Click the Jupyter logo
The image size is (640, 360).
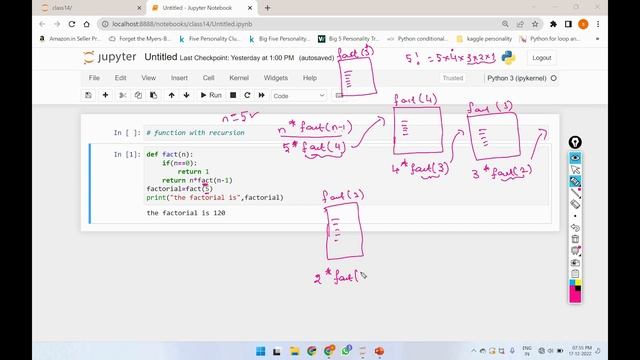(109, 58)
